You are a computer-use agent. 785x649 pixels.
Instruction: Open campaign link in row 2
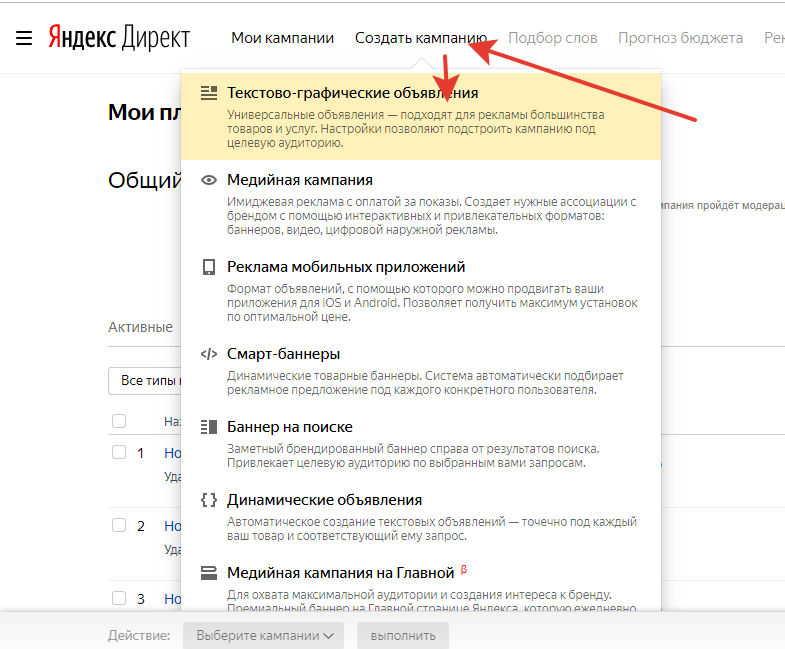point(173,526)
